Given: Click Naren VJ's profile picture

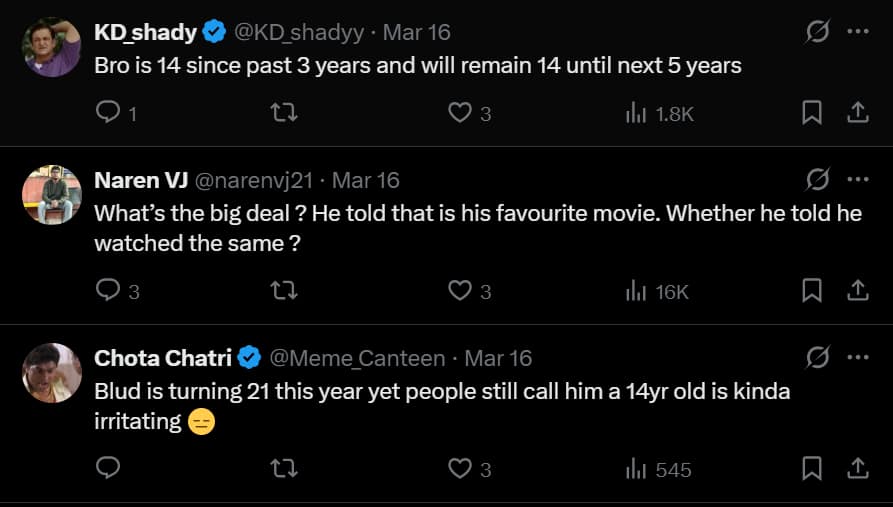Looking at the screenshot, I should pos(52,194).
